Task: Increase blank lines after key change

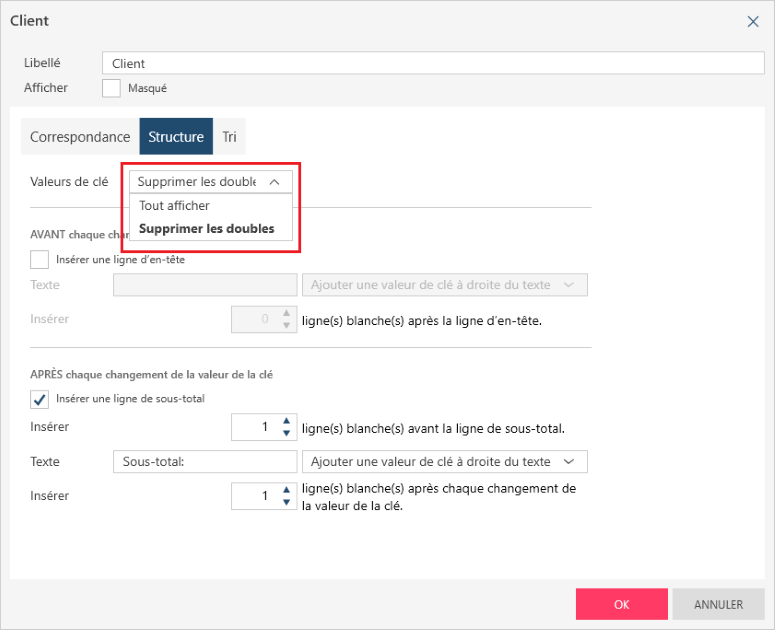Action: [x=287, y=489]
